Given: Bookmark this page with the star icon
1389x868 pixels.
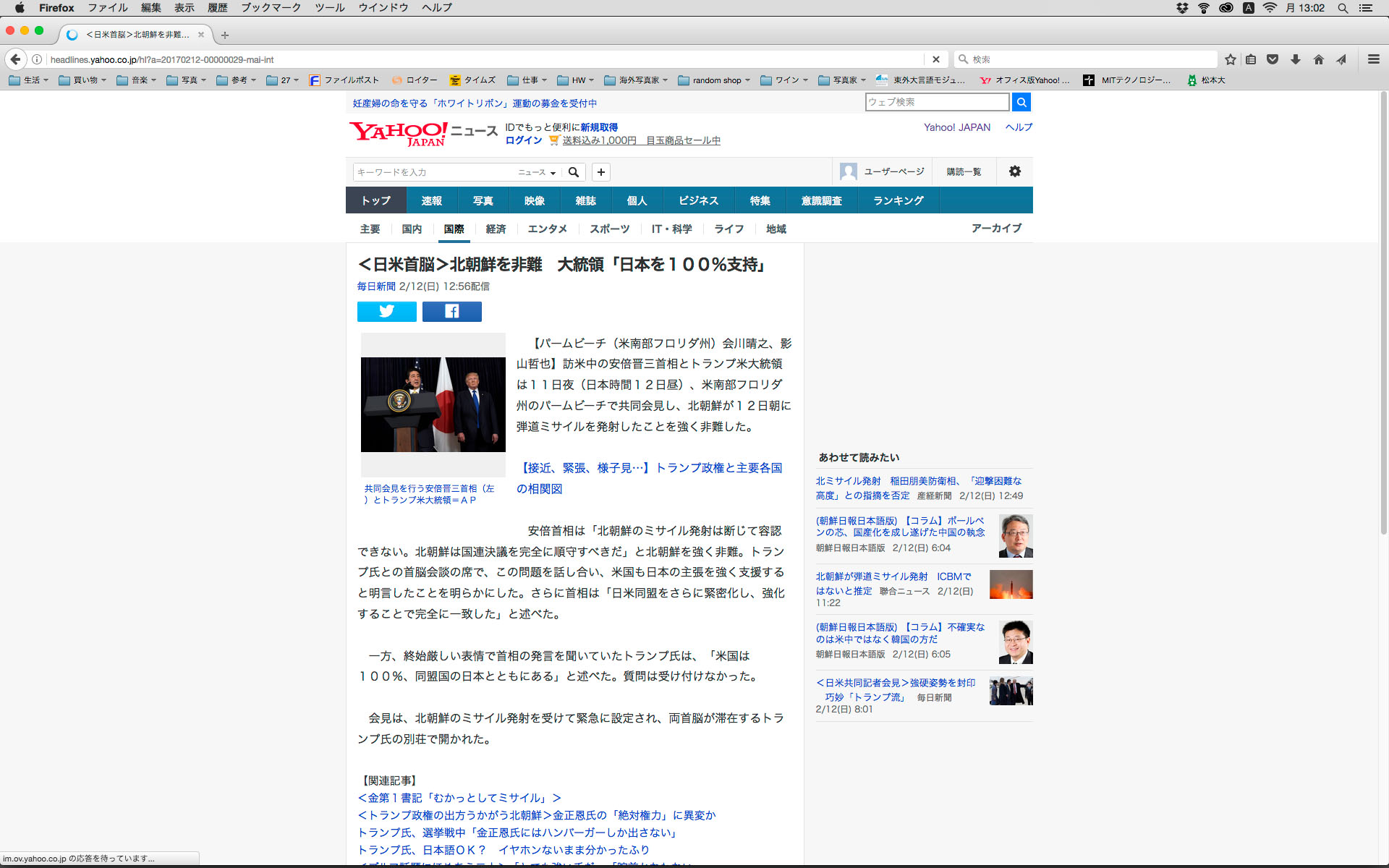Looking at the screenshot, I should click(1230, 59).
